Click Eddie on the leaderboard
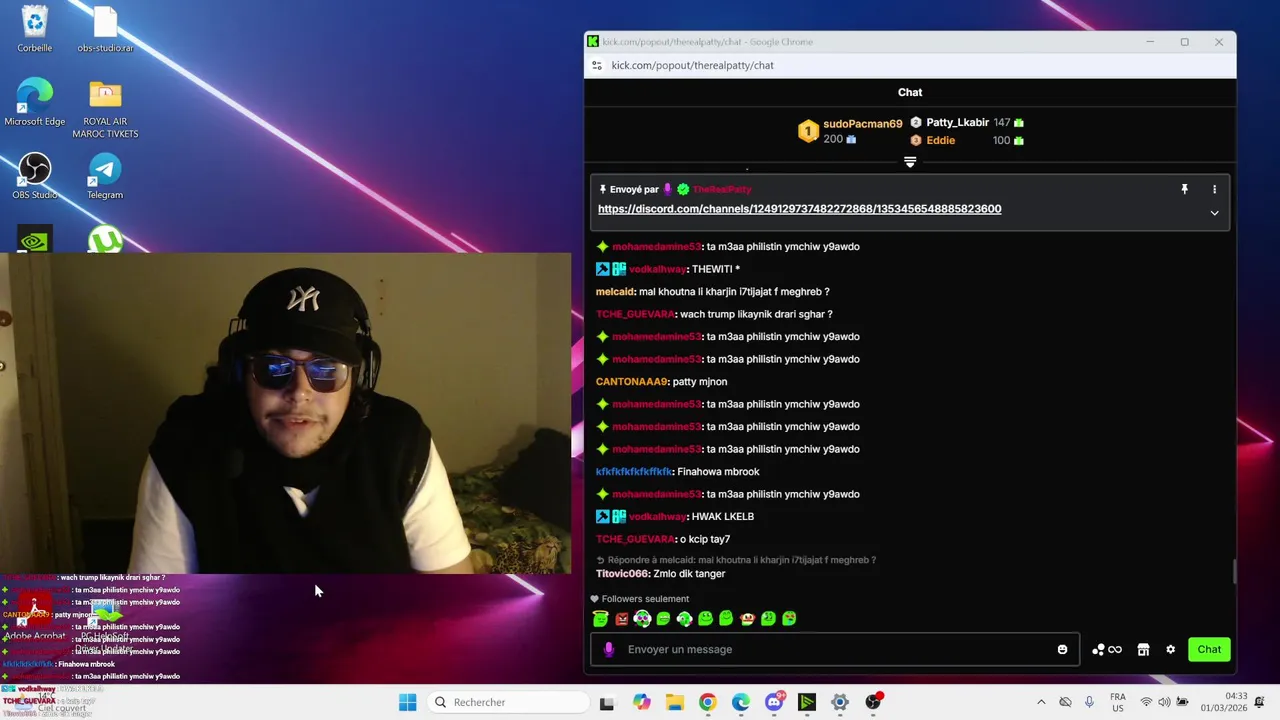Image resolution: width=1280 pixels, height=720 pixels. pyautogui.click(x=940, y=140)
